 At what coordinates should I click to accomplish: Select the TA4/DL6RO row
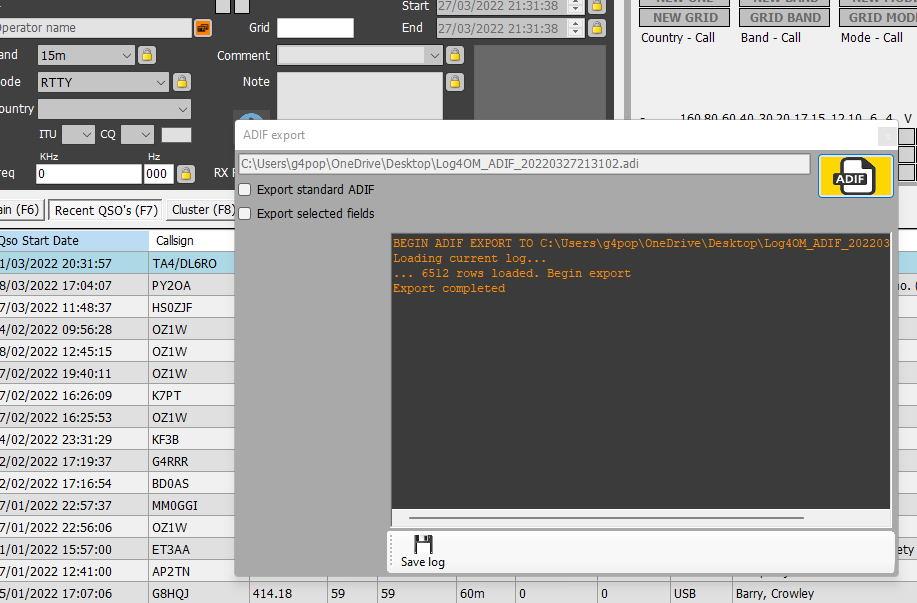tap(117, 264)
